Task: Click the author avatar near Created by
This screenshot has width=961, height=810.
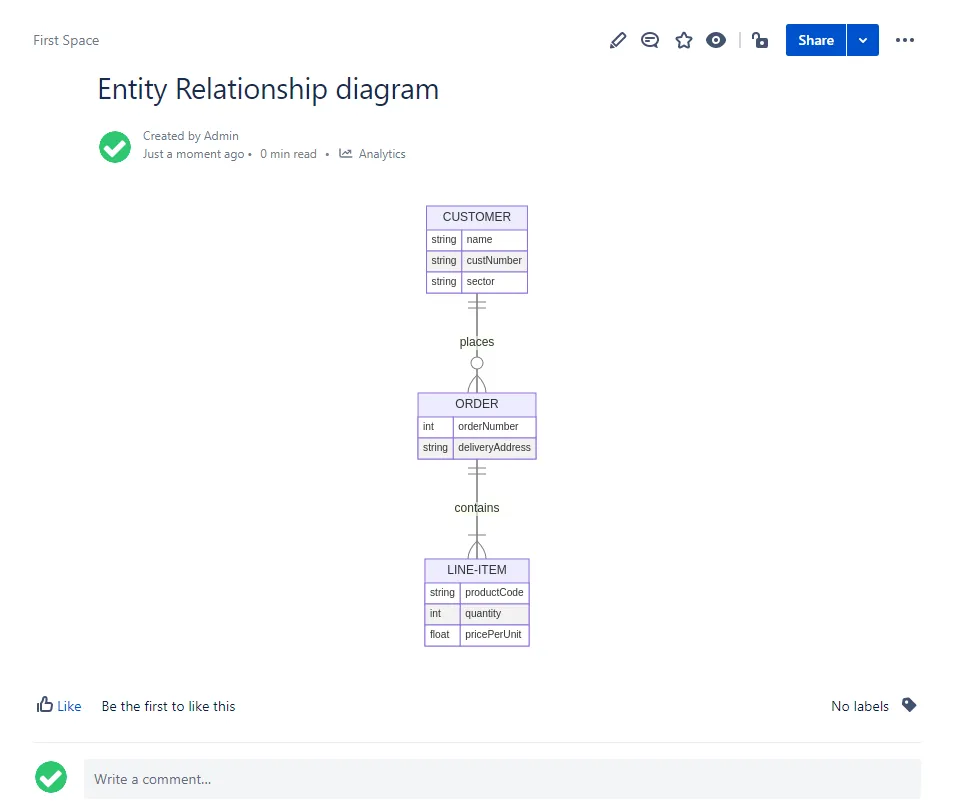Action: (x=115, y=147)
